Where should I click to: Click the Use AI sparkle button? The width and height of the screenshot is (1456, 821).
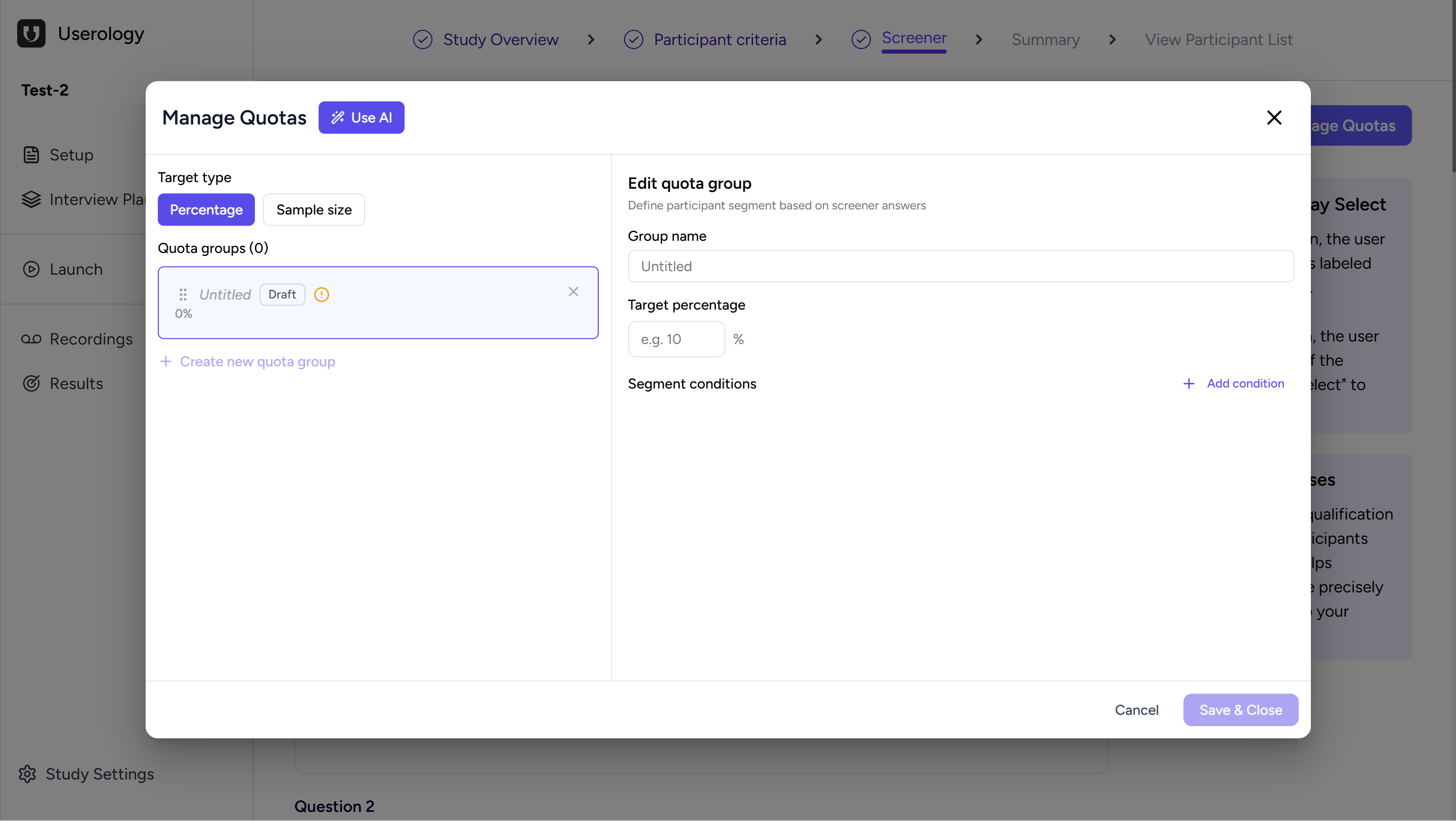(361, 117)
